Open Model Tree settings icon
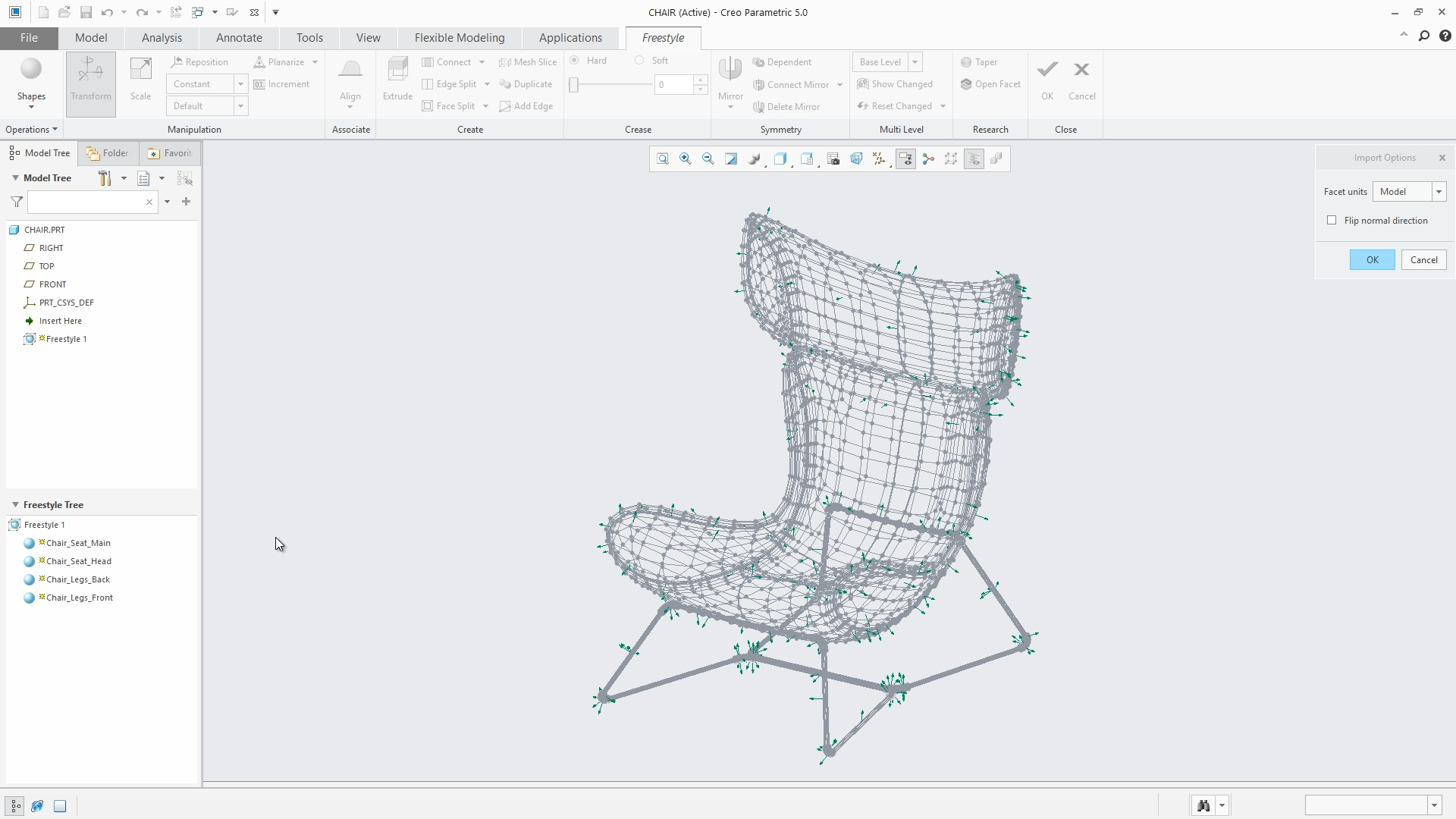Image resolution: width=1456 pixels, height=819 pixels. click(x=105, y=178)
